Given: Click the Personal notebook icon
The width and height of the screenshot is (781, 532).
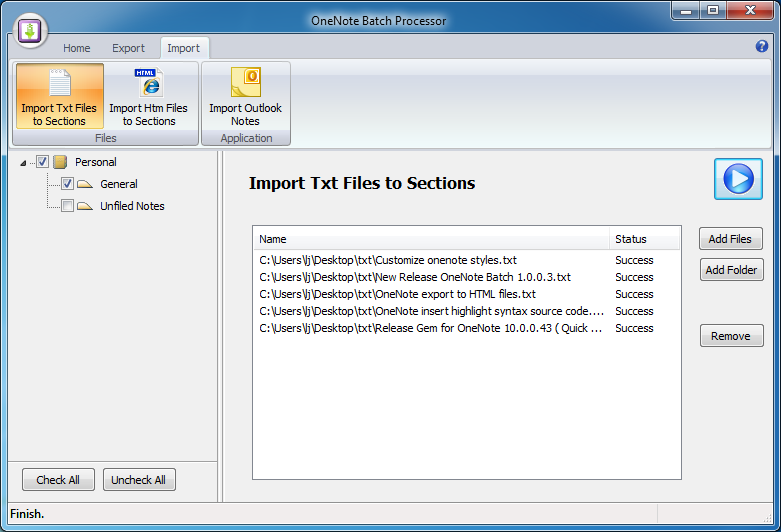Looking at the screenshot, I should coord(60,162).
